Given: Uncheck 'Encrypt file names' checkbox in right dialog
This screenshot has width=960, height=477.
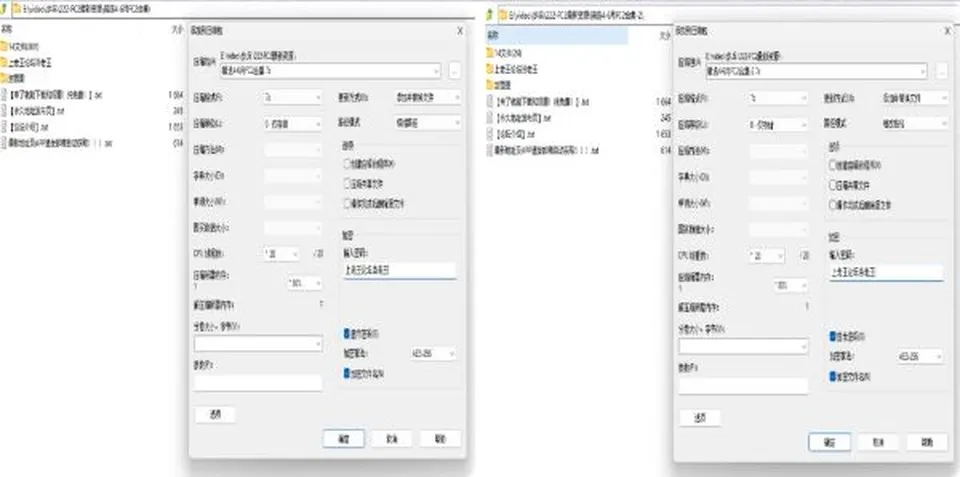Looking at the screenshot, I should (833, 377).
